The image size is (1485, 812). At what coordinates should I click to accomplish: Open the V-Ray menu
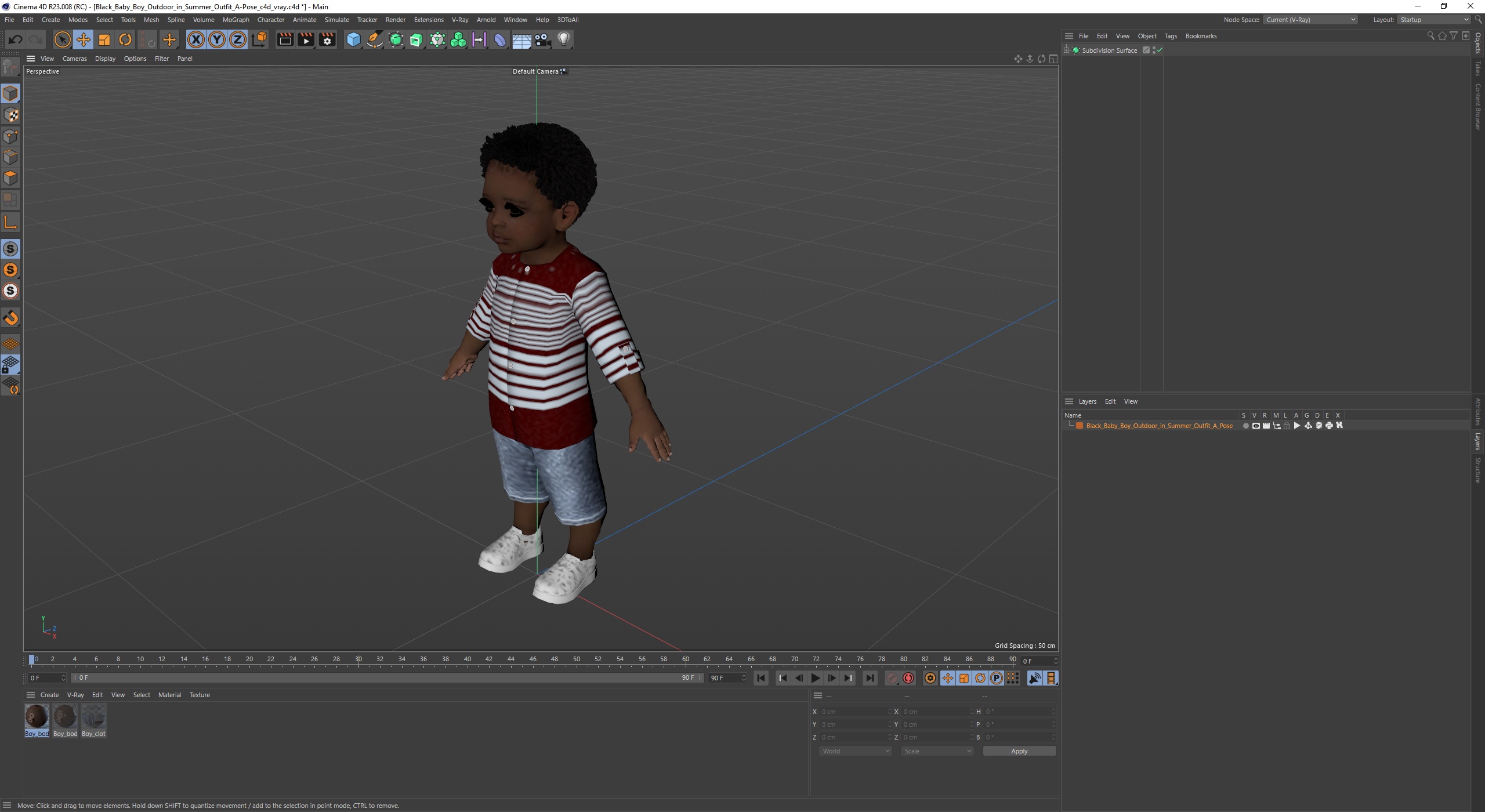coord(460,20)
